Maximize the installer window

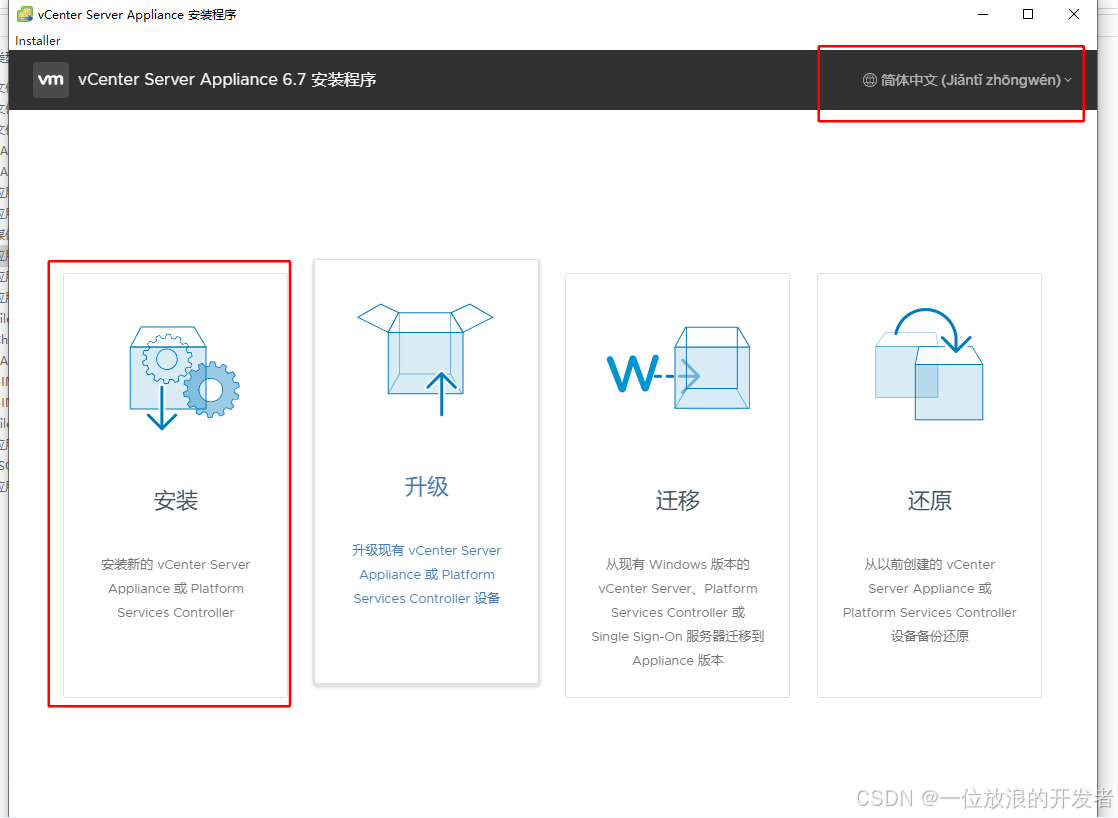[x=1027, y=14]
